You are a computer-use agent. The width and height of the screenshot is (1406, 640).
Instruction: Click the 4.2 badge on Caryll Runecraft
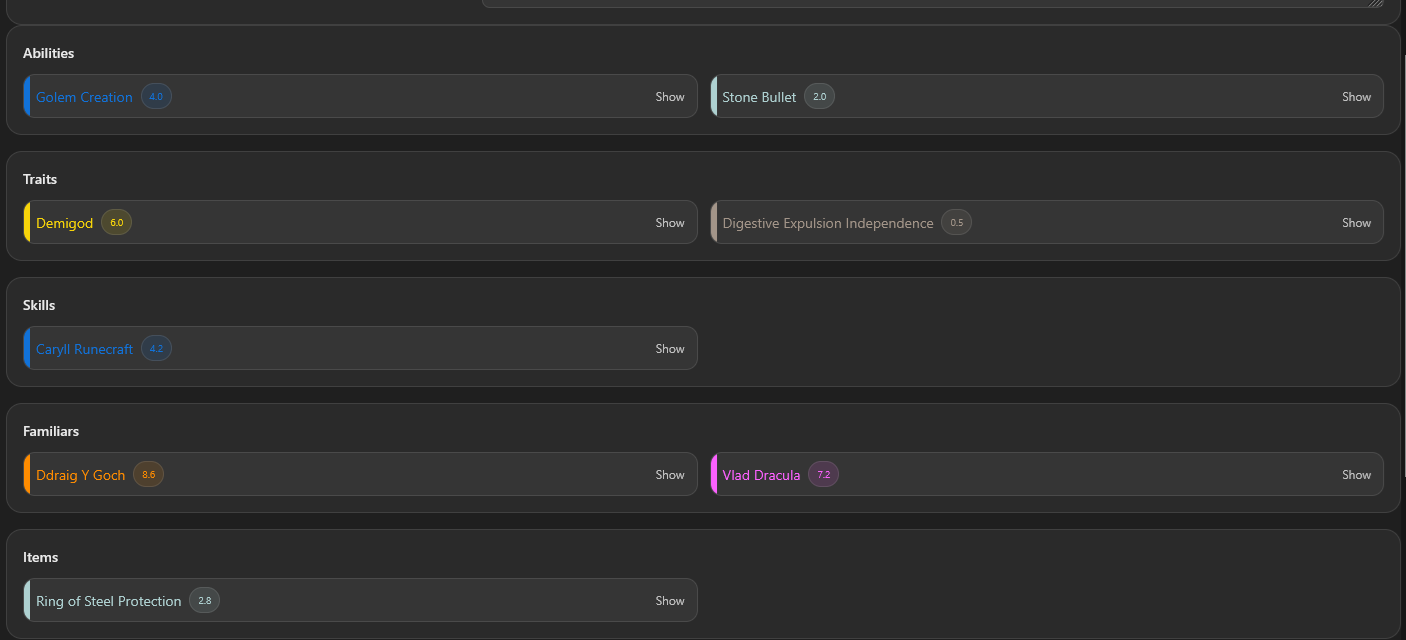(x=156, y=349)
